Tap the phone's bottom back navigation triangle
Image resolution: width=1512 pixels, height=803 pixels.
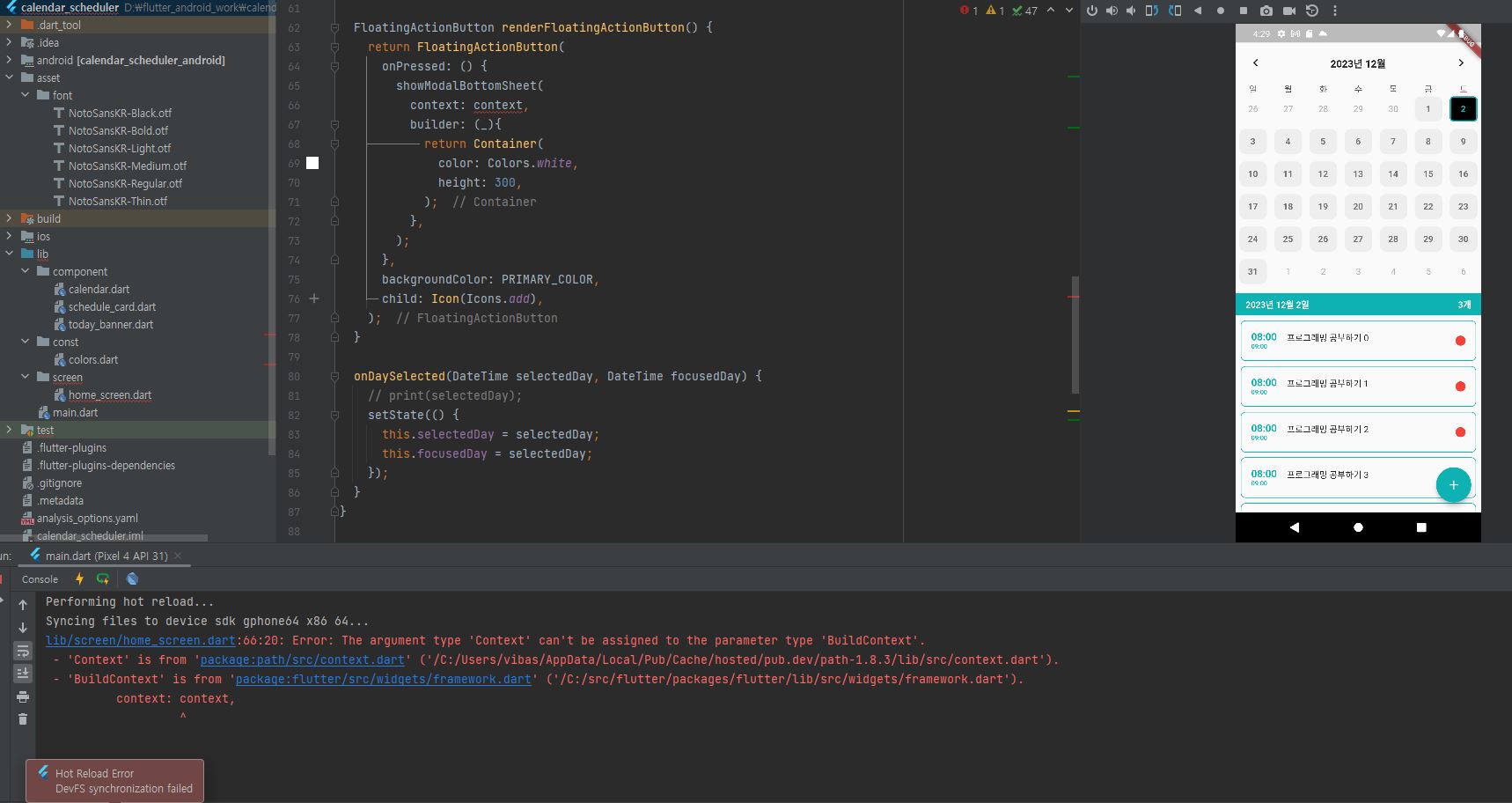pyautogui.click(x=1294, y=527)
